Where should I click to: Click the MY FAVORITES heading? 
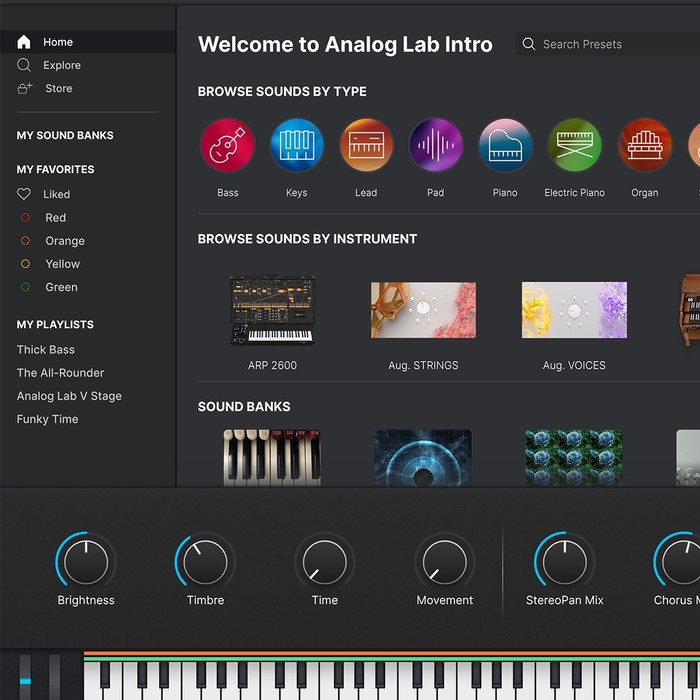coord(55,169)
